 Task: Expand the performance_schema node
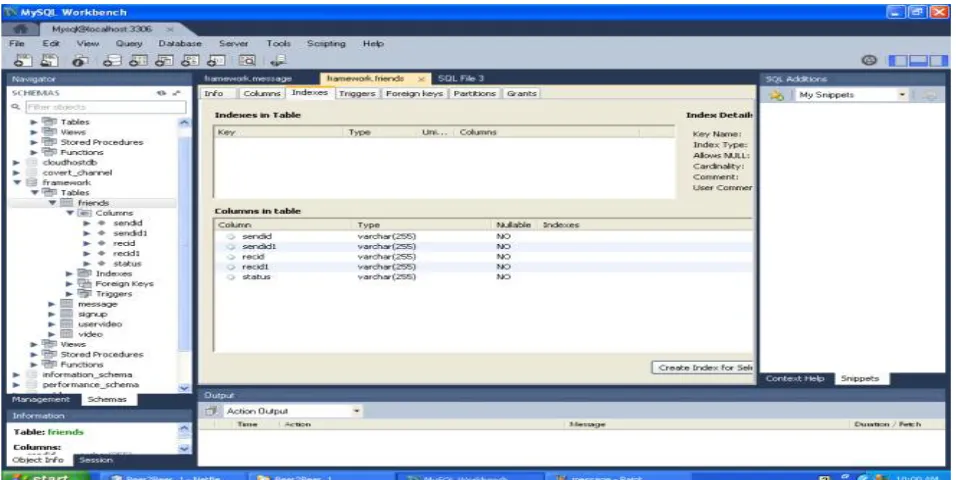16,385
